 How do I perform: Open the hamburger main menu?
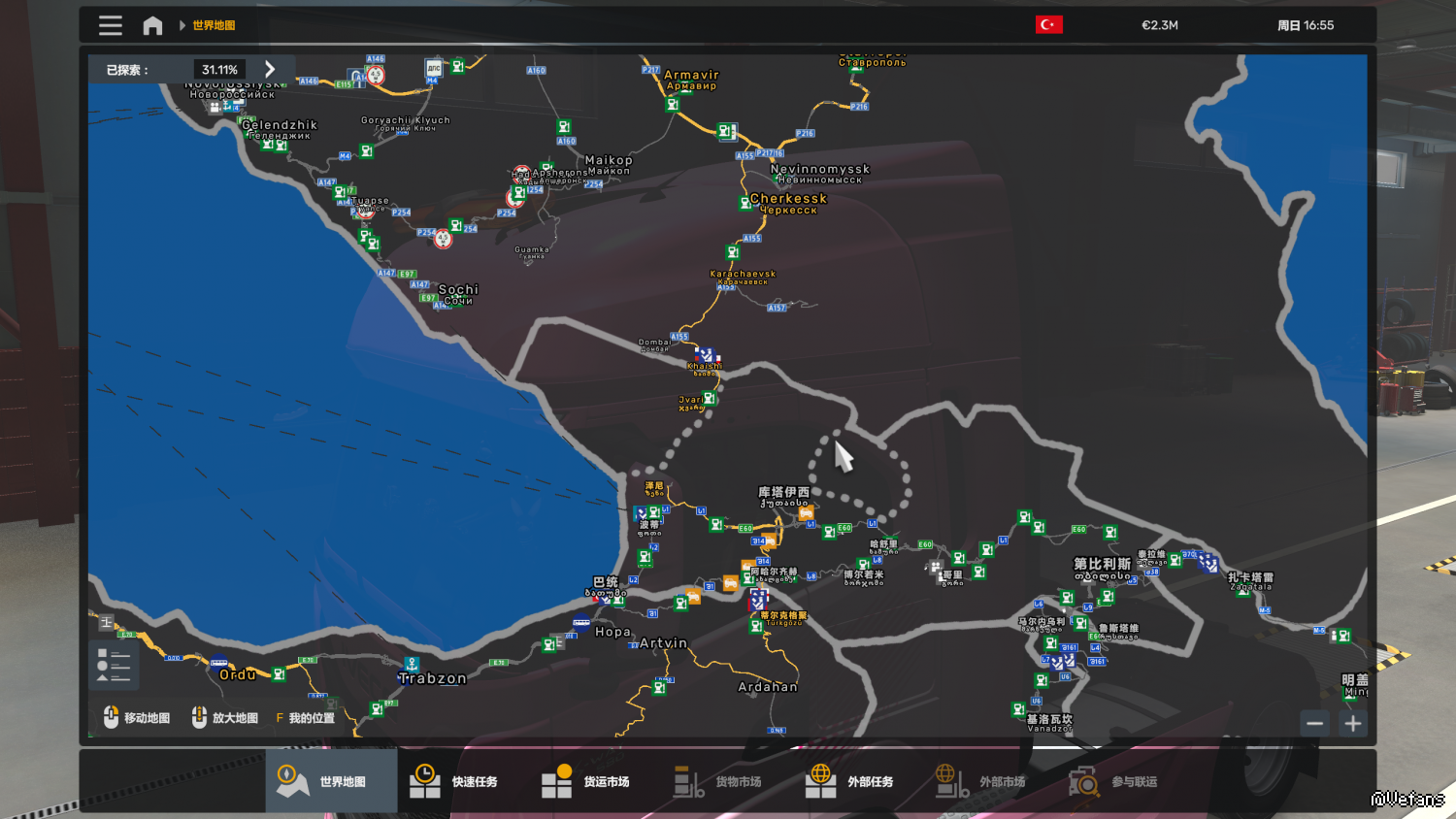111,25
